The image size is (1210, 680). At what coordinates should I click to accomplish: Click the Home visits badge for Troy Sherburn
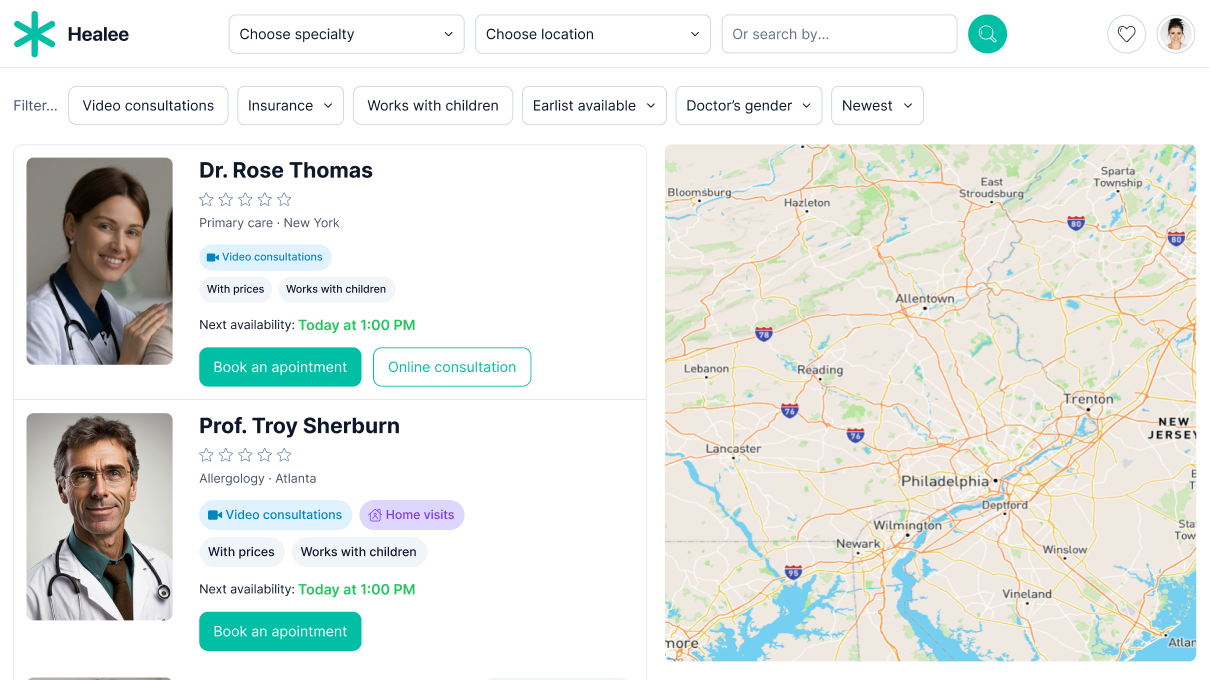[x=411, y=515]
